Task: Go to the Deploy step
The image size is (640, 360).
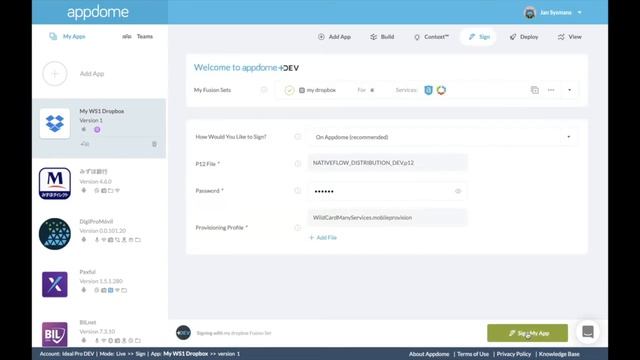Action: point(524,37)
